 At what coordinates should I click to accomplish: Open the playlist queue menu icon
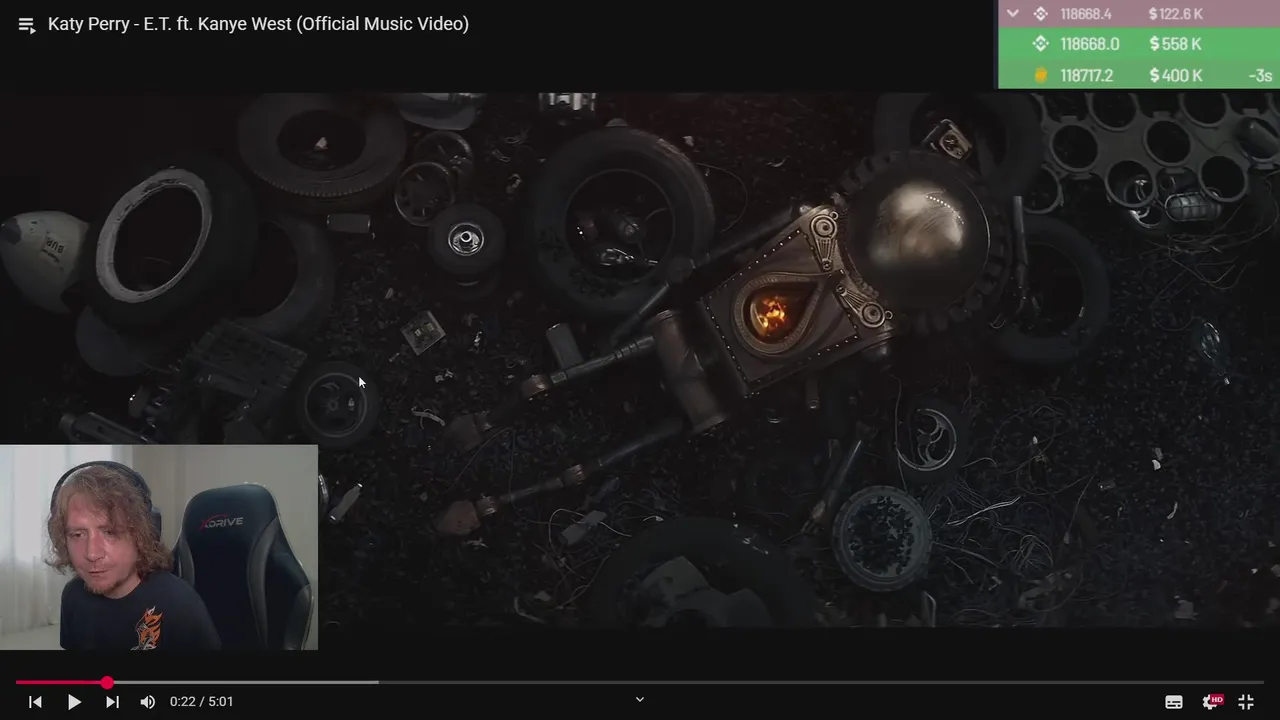(27, 25)
